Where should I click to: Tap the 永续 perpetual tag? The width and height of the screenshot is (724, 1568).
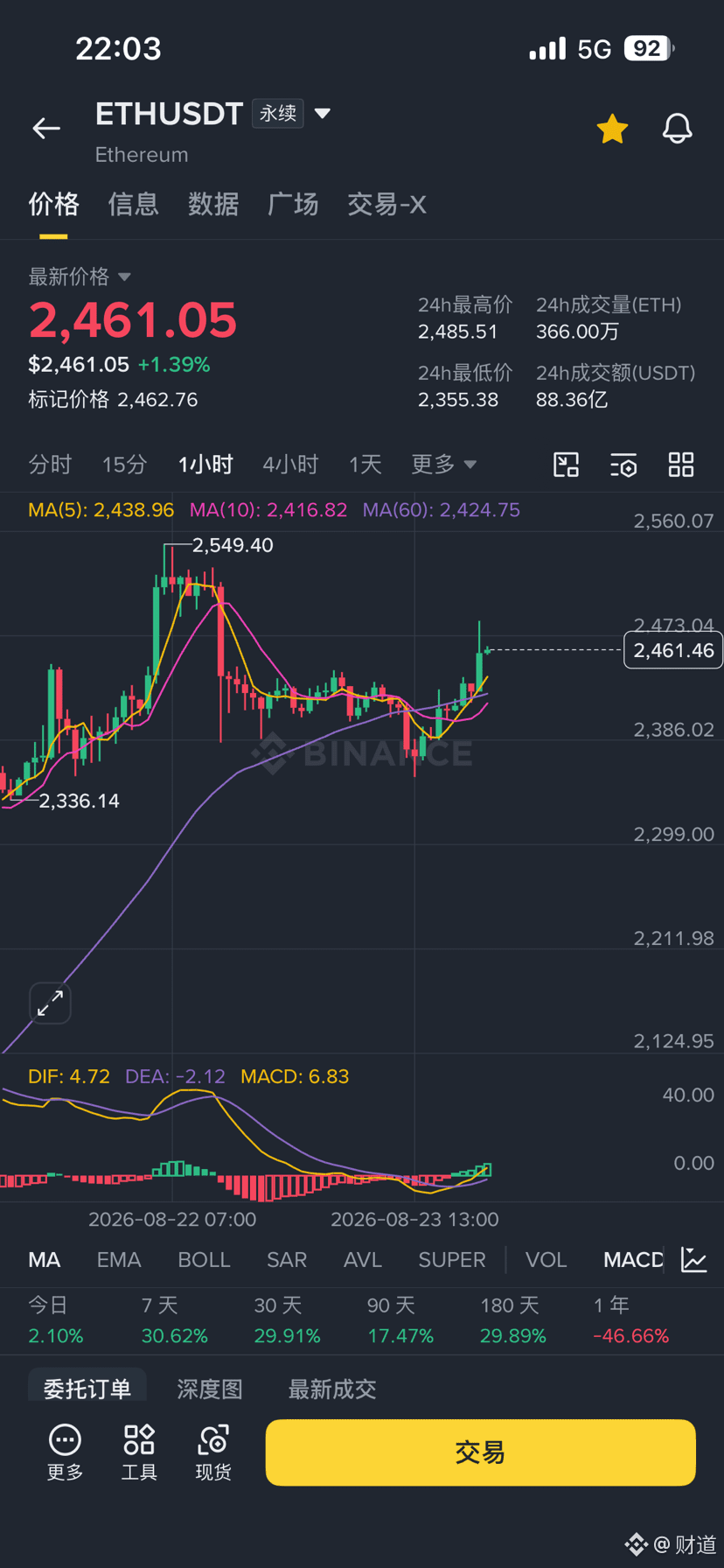[x=278, y=114]
